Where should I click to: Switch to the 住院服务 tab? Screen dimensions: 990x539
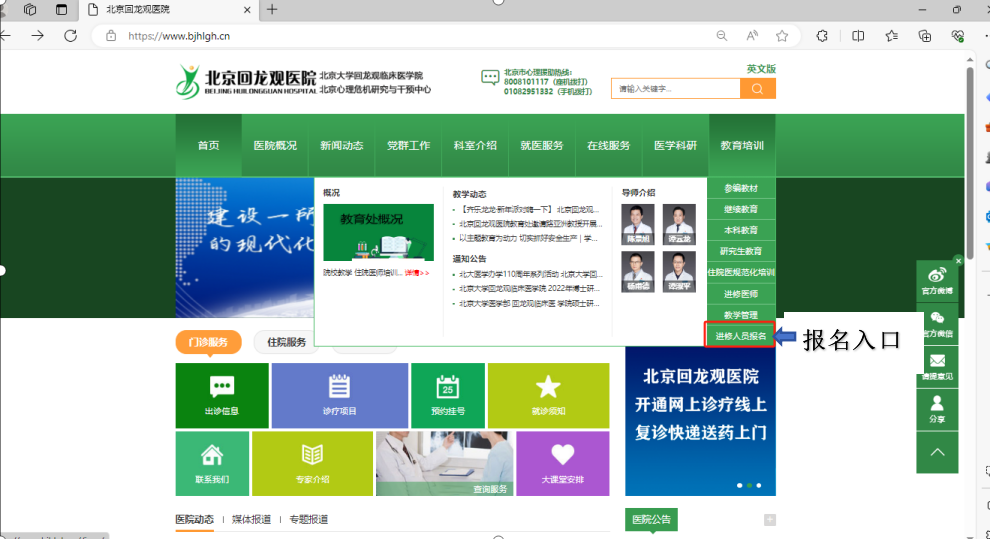(287, 342)
